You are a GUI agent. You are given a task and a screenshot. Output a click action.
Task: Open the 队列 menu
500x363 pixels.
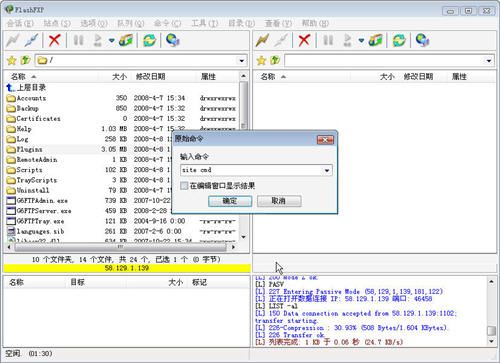tap(131, 23)
